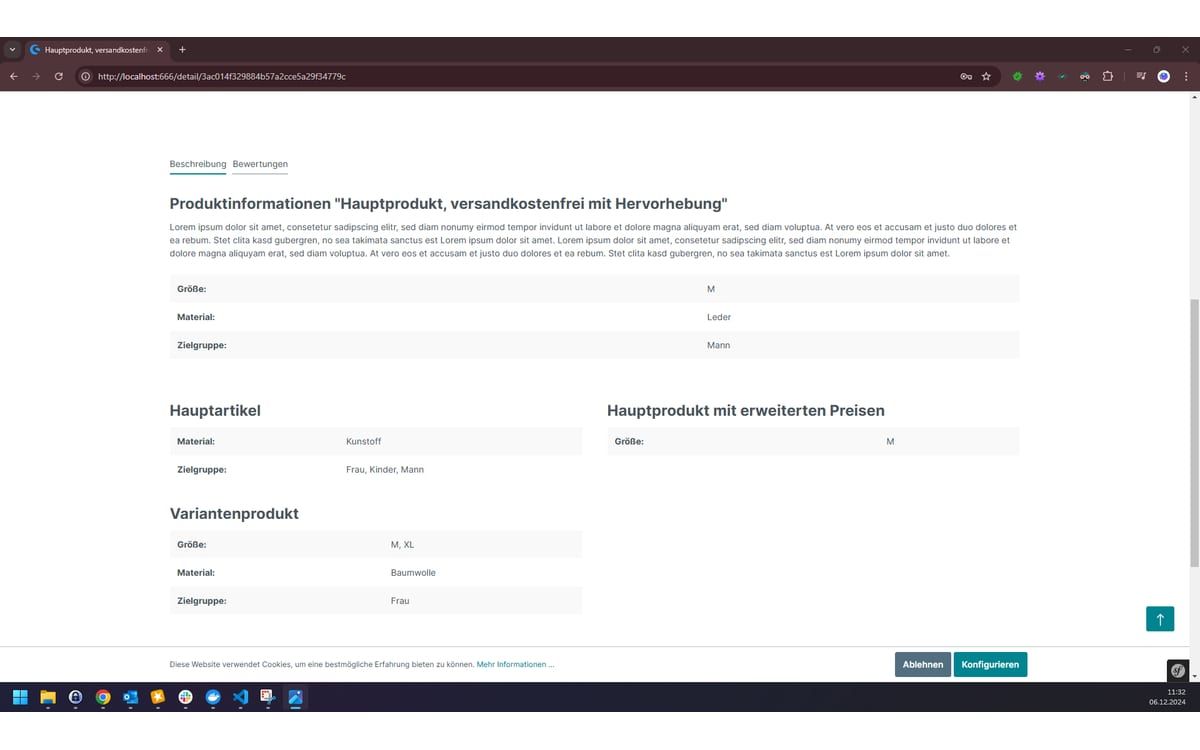Open the Chrome profile avatar

coord(1164,76)
